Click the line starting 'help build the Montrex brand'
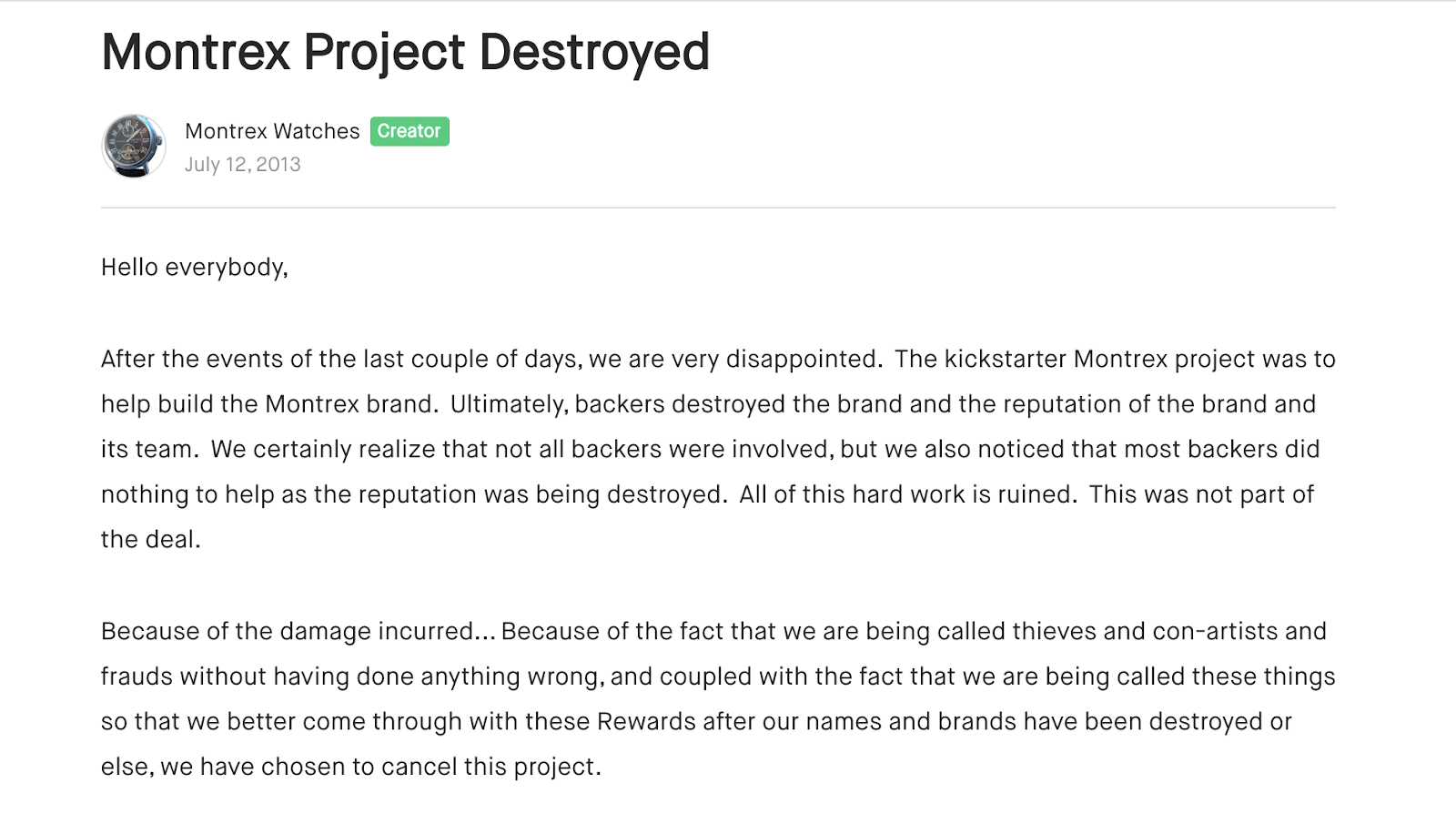The width and height of the screenshot is (1456, 834). pos(708,404)
